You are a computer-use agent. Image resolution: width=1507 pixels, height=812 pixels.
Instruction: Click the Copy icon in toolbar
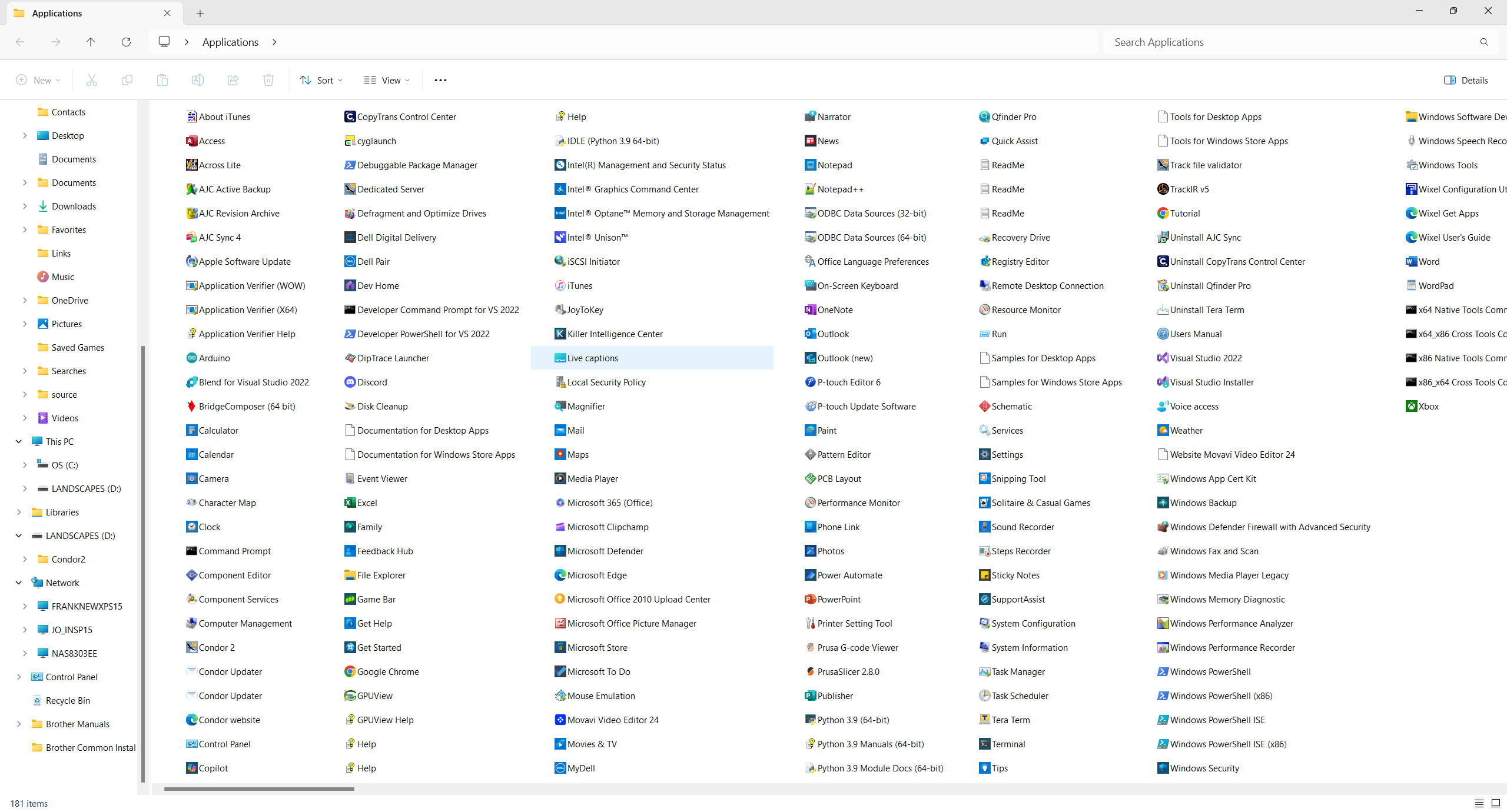click(x=127, y=80)
